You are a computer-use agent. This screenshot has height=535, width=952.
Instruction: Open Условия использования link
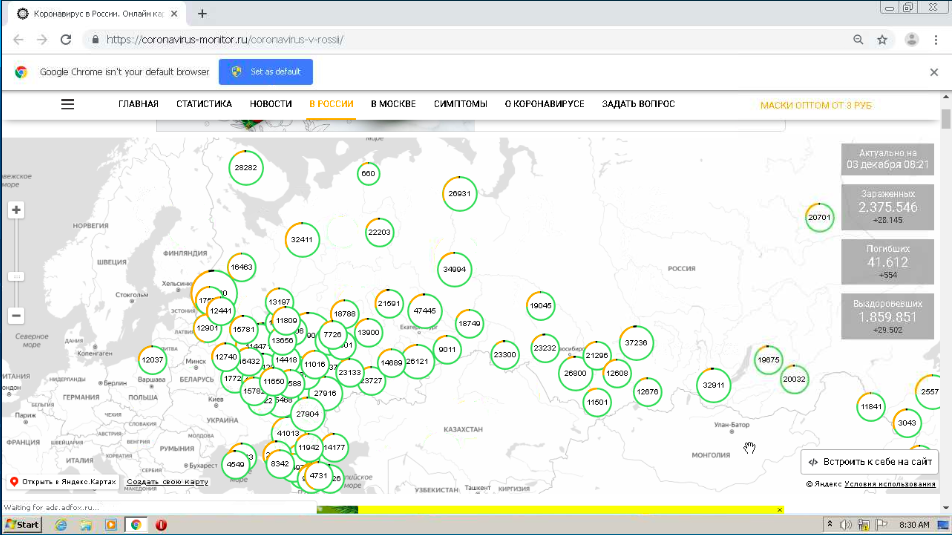tap(889, 484)
